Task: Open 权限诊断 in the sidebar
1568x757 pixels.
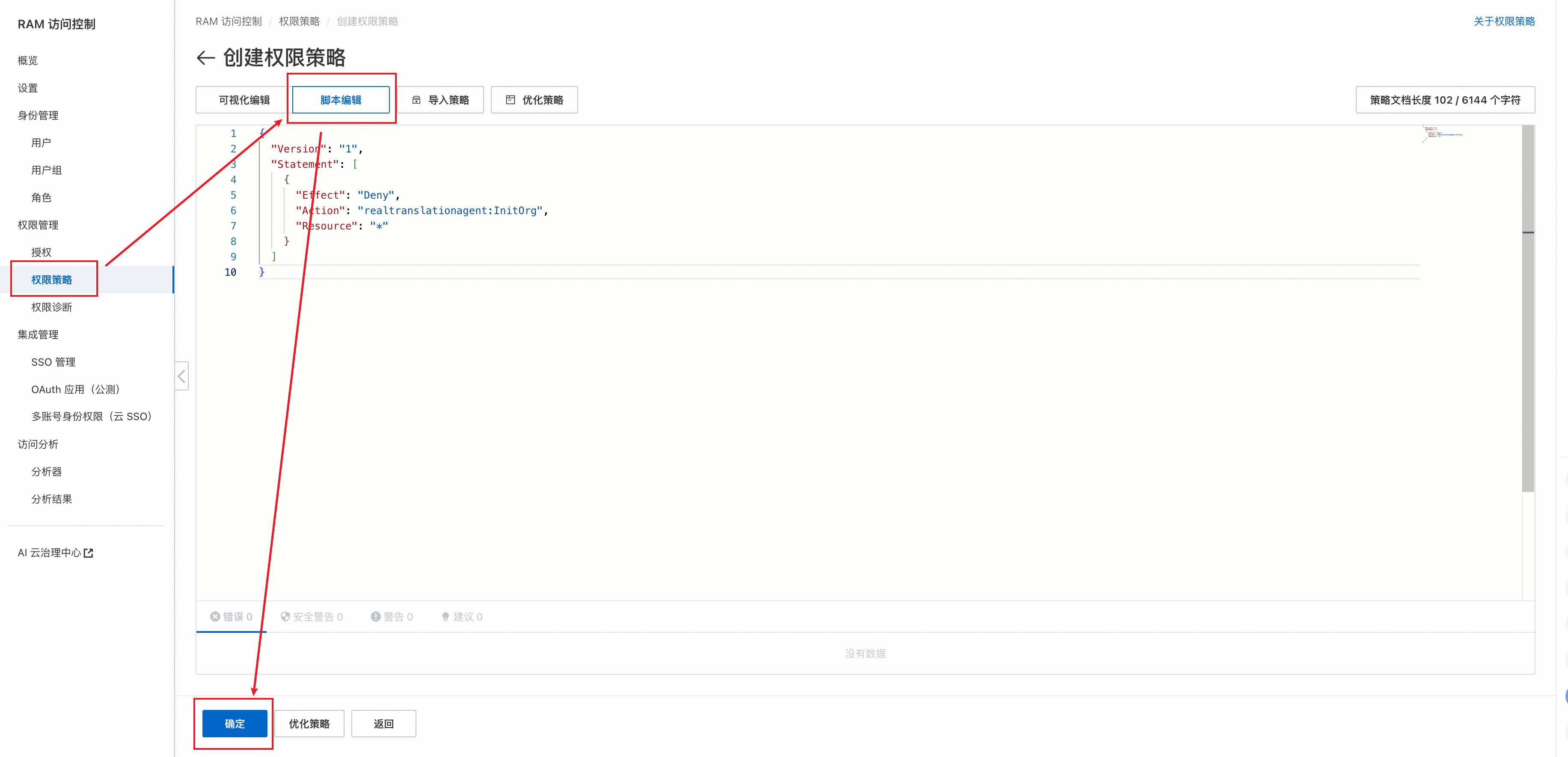Action: point(52,307)
